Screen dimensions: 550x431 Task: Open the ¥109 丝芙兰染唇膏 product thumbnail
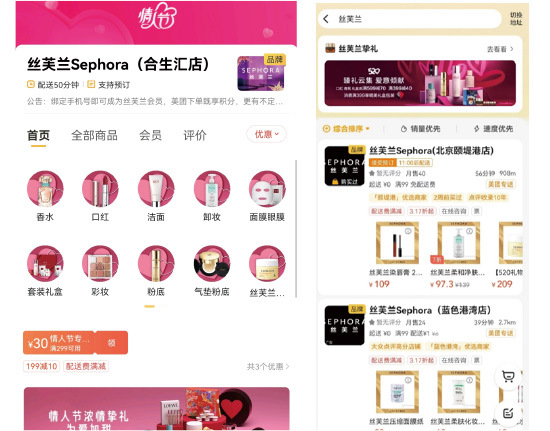pos(397,243)
